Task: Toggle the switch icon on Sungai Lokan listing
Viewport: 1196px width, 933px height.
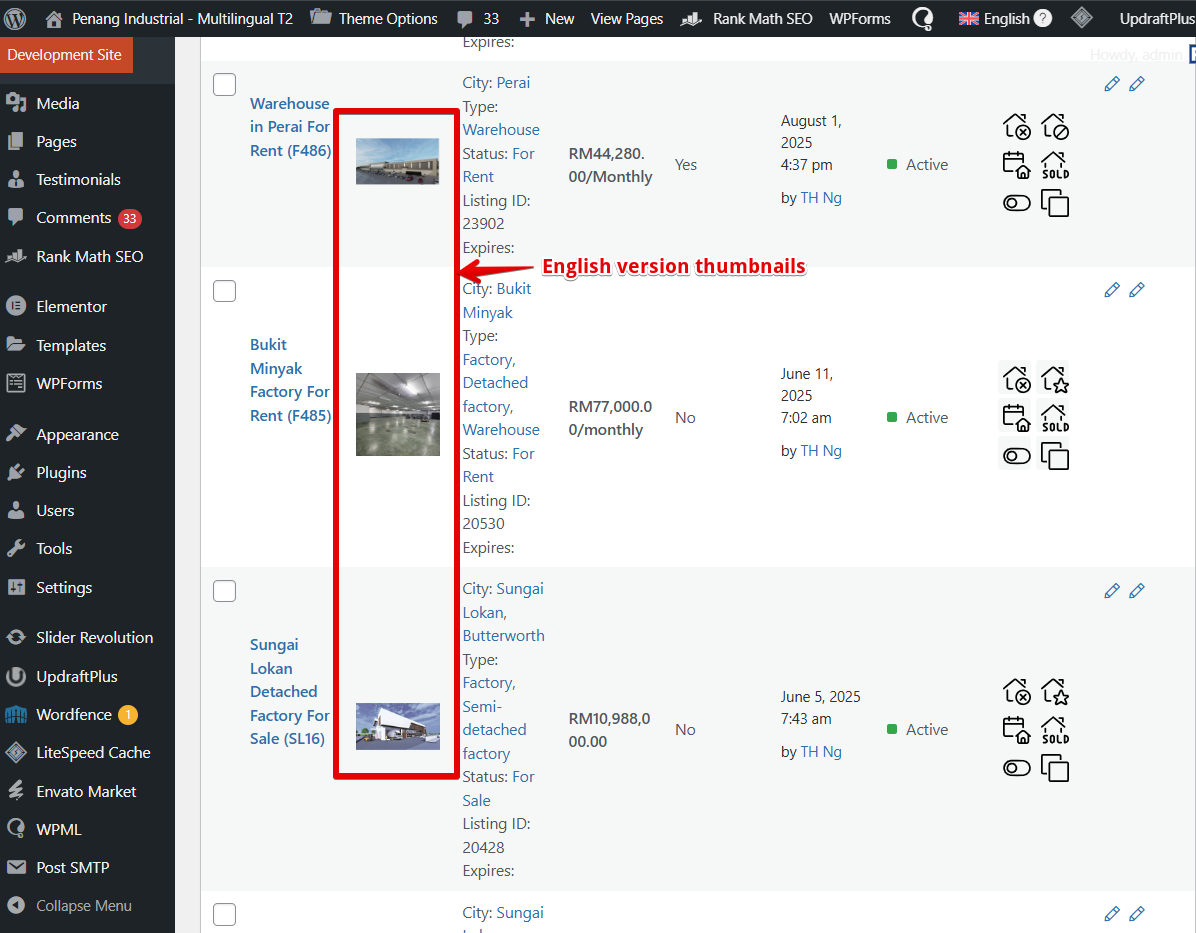Action: pos(1016,768)
